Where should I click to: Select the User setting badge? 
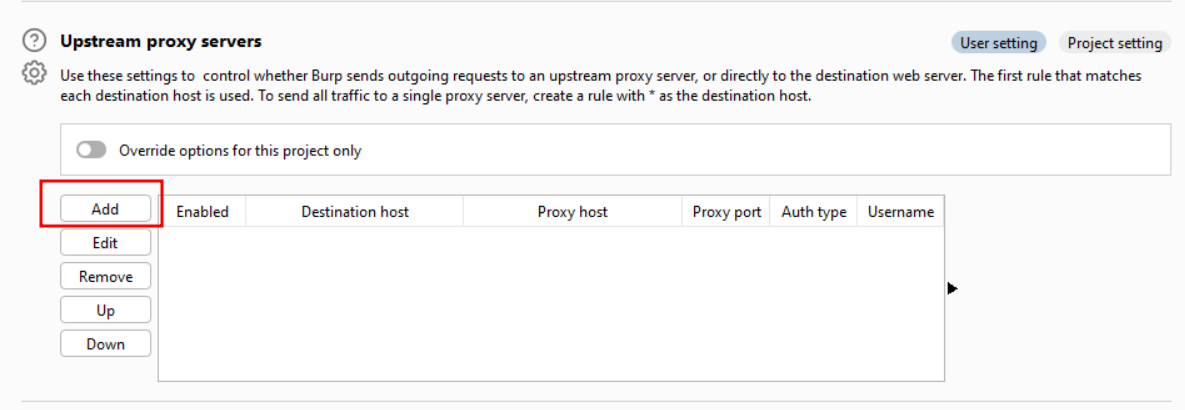[999, 43]
